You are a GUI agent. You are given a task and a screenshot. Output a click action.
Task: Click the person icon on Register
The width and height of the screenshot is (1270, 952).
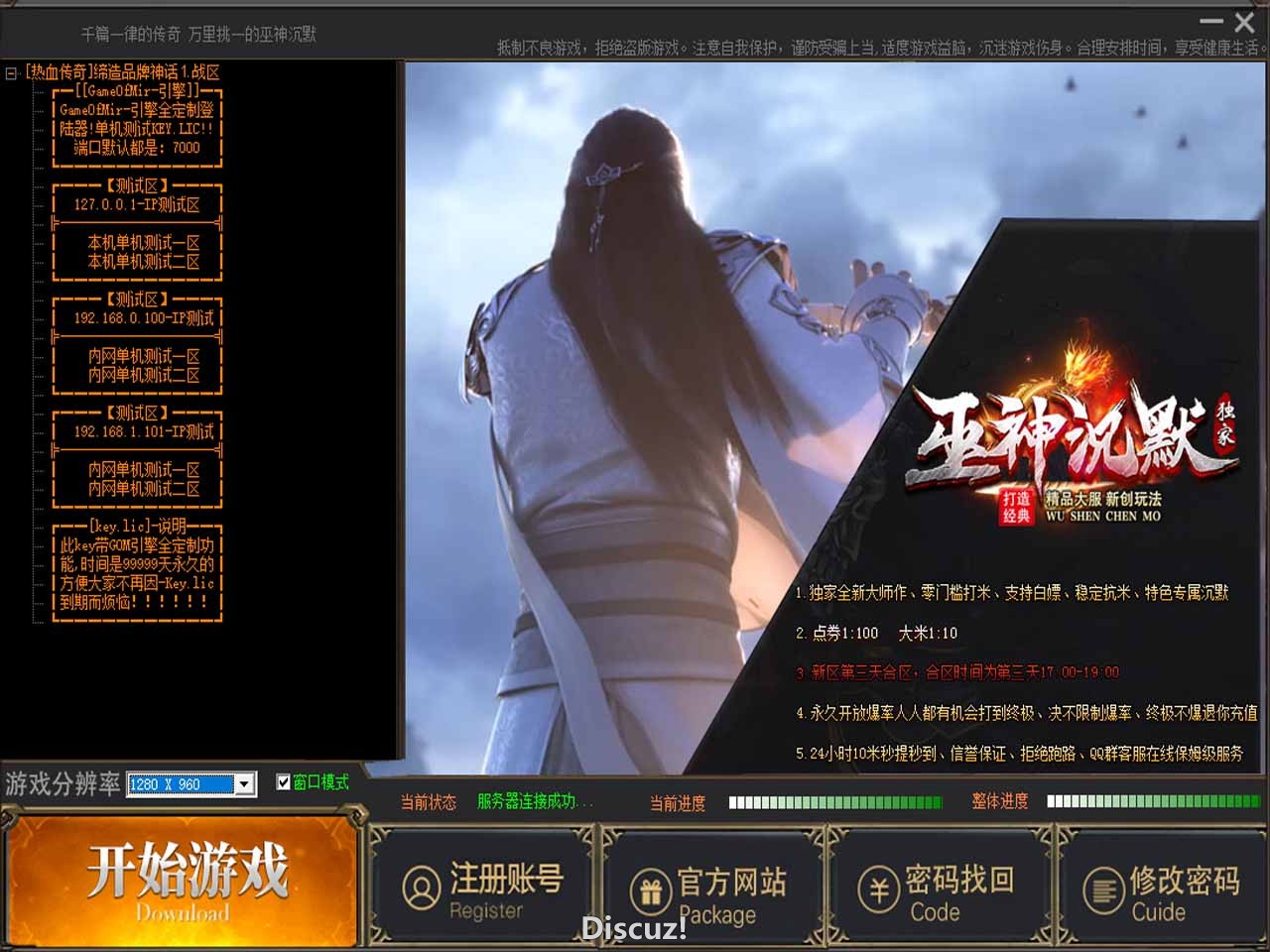[x=422, y=888]
